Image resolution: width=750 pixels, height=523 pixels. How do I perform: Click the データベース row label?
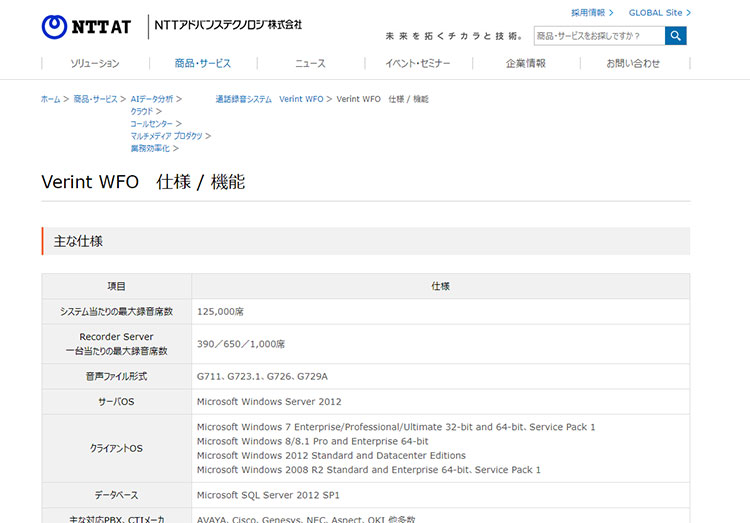[116, 495]
